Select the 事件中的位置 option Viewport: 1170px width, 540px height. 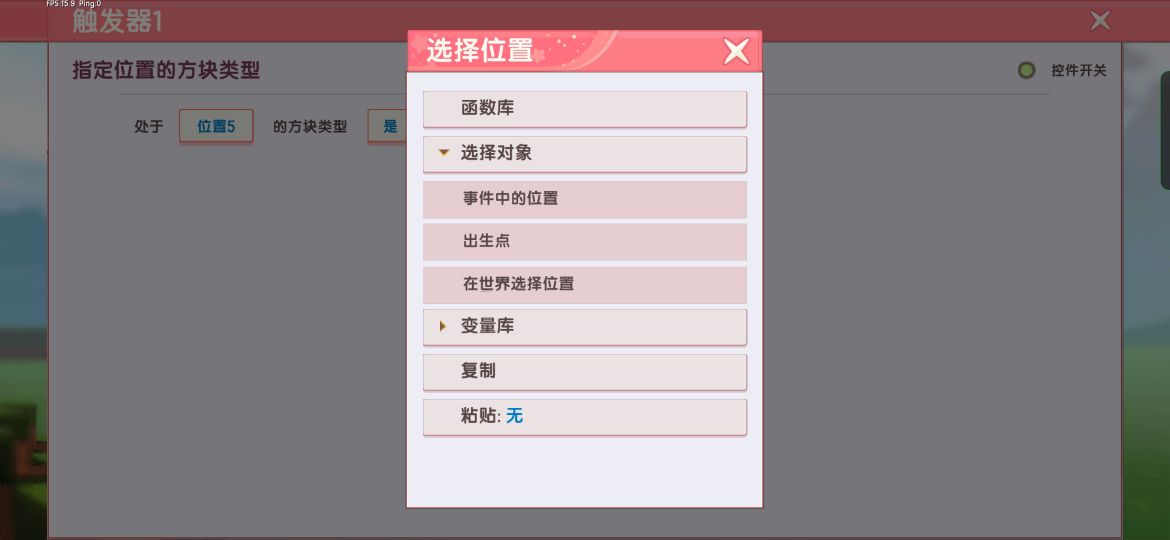pos(584,199)
